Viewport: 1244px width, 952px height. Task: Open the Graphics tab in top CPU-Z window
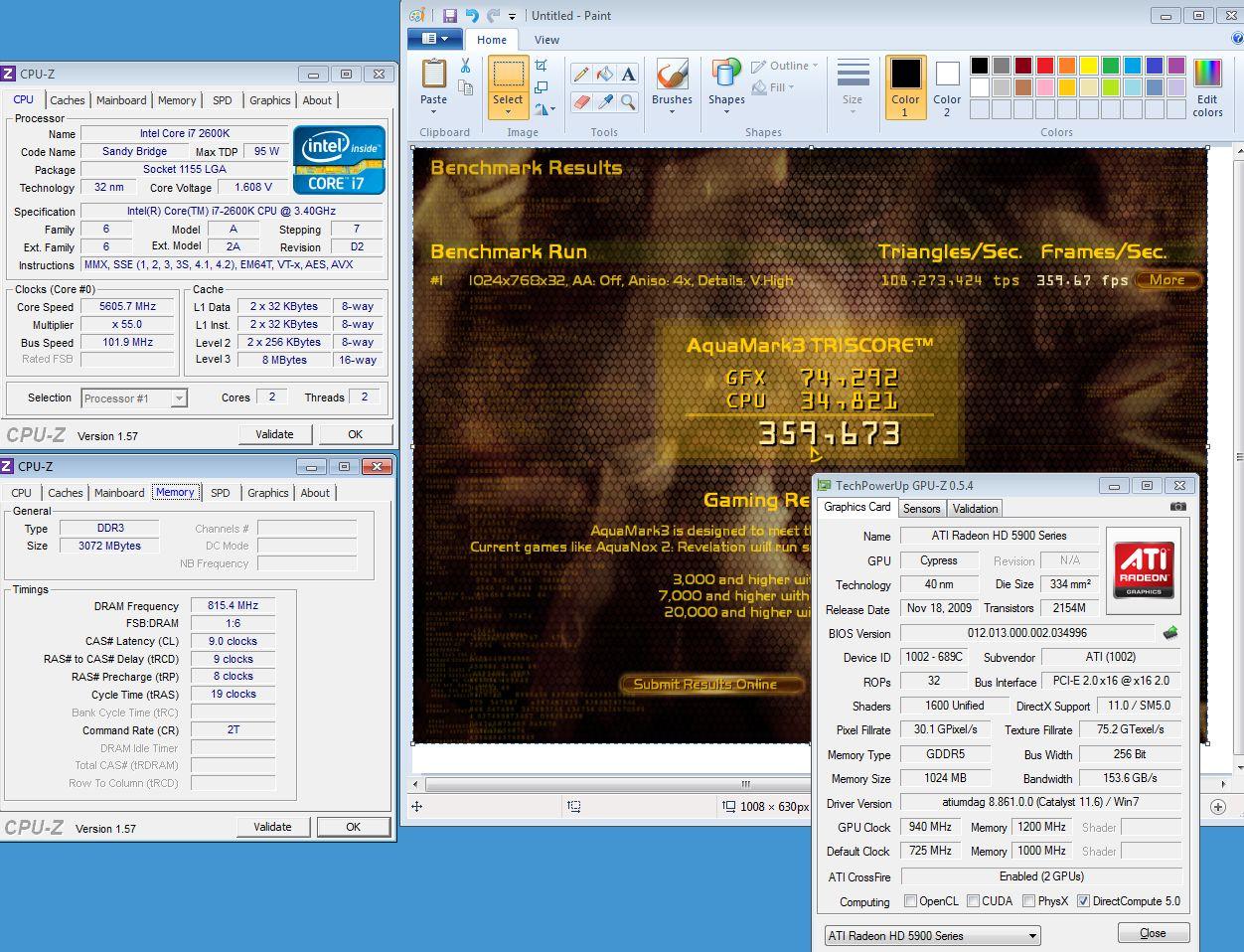(x=270, y=100)
